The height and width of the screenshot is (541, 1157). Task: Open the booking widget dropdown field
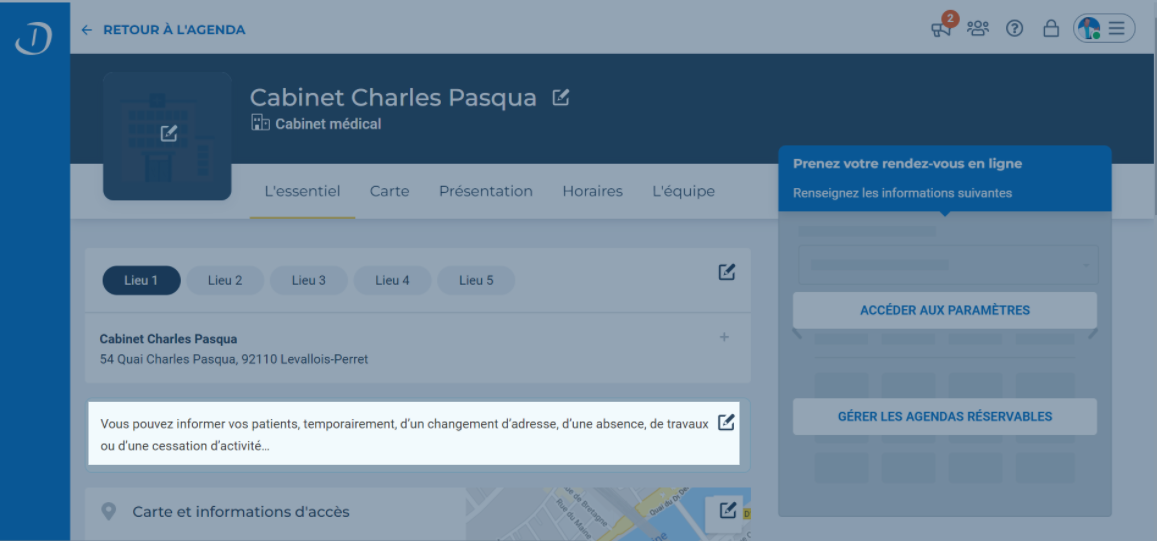pyautogui.click(x=947, y=265)
